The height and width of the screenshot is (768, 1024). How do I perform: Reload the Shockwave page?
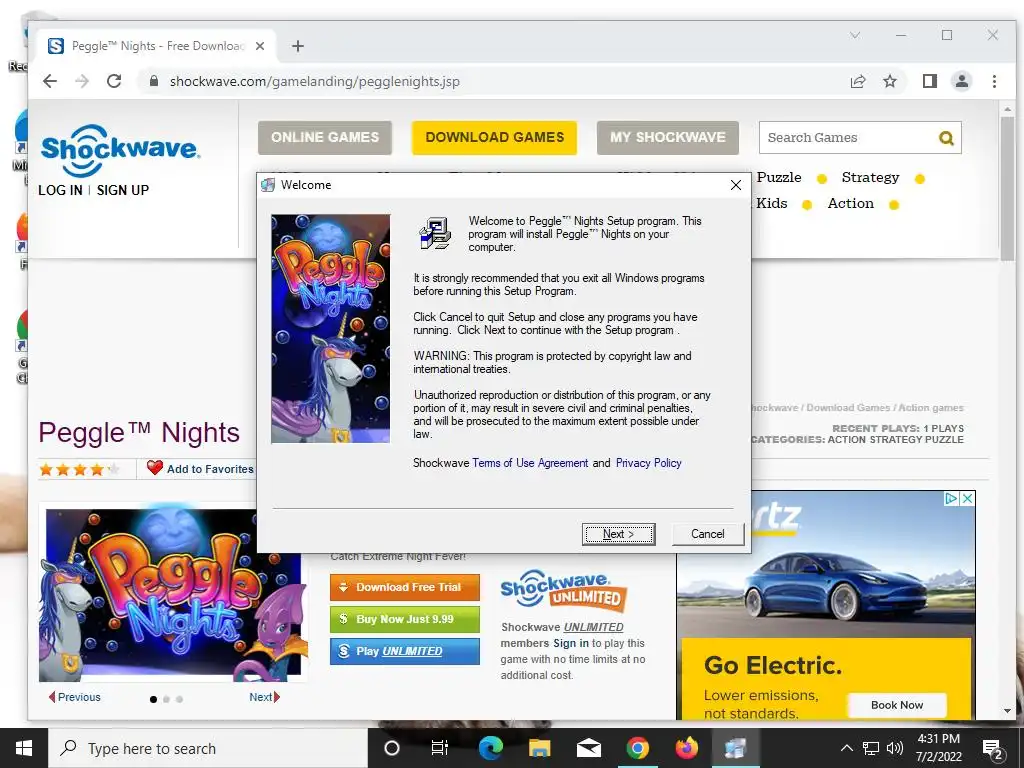pyautogui.click(x=114, y=81)
